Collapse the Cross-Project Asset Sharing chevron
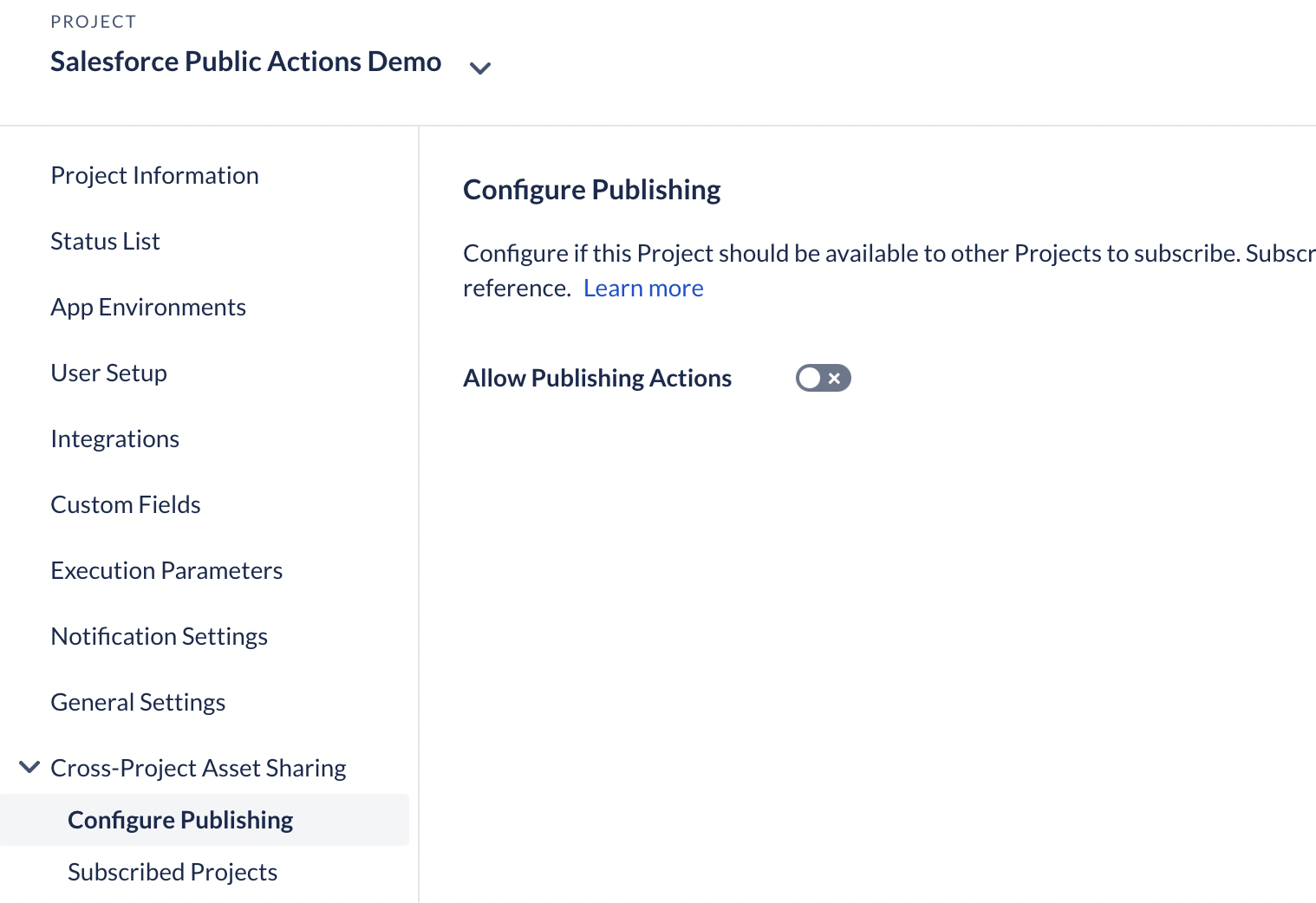Image resolution: width=1316 pixels, height=903 pixels. point(29,767)
